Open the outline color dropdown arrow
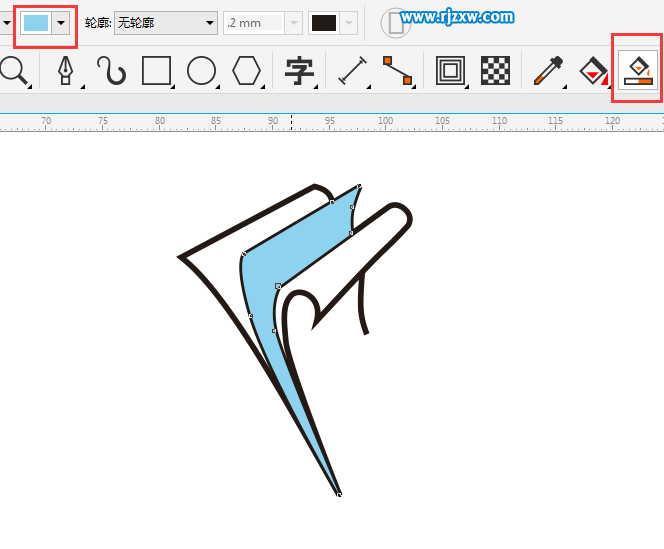Image resolution: width=664 pixels, height=549 pixels. 349,23
